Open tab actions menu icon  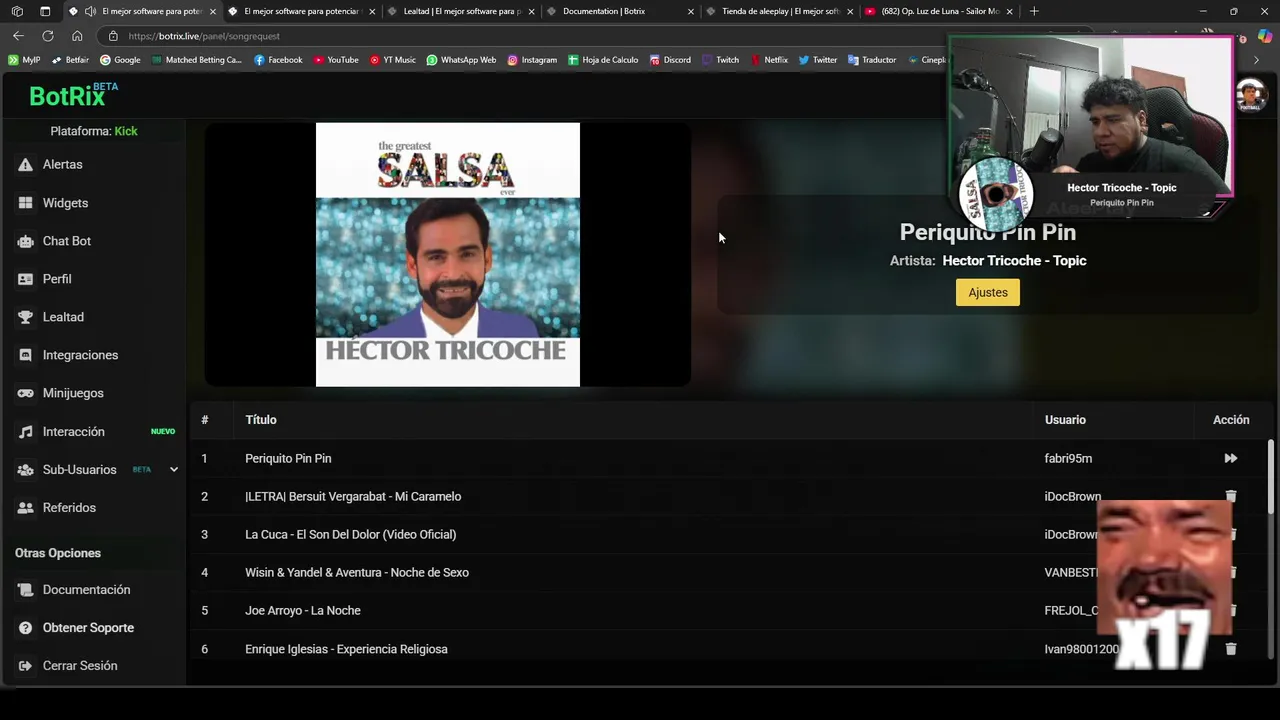45,11
